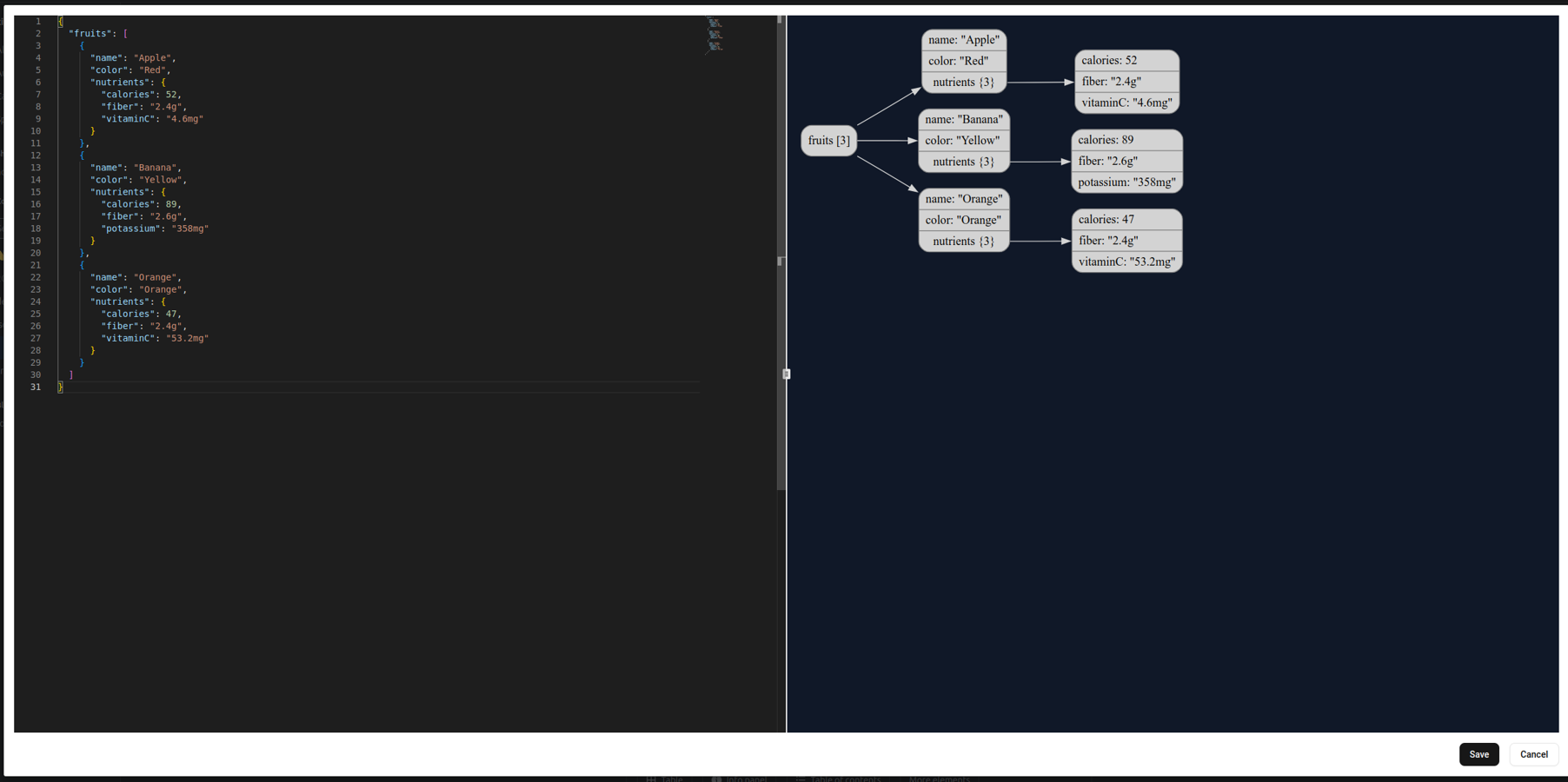1568x782 pixels.
Task: Click the "fruits" key in the code
Action: pyautogui.click(x=90, y=33)
